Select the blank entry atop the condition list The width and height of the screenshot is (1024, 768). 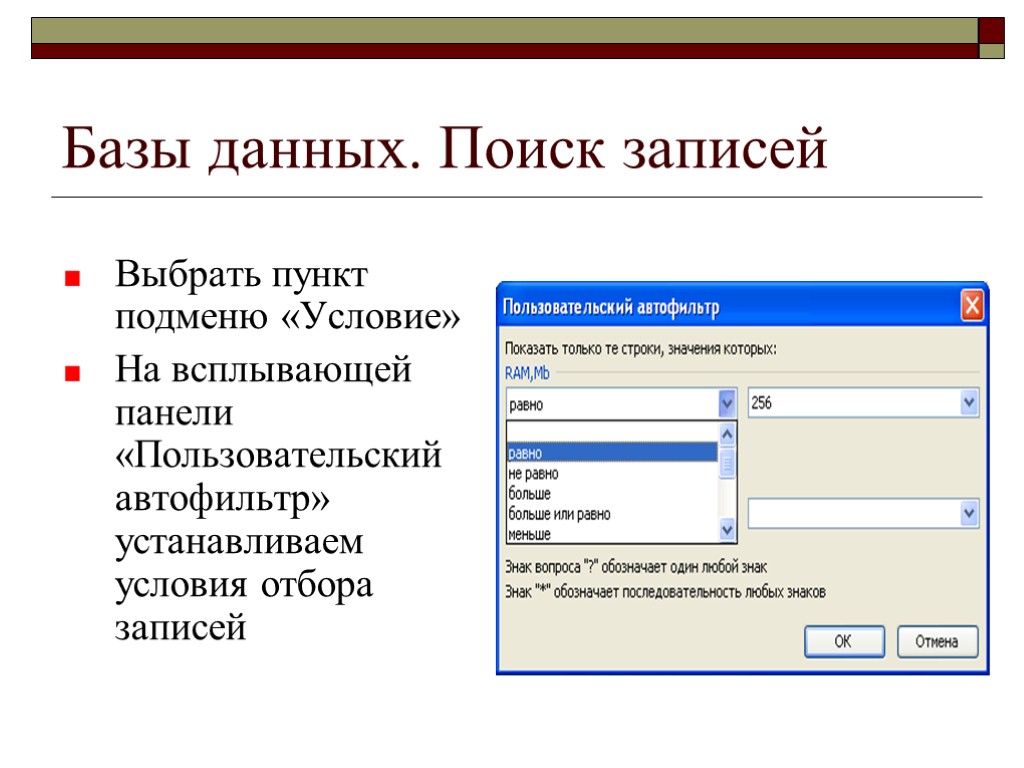[x=612, y=432]
